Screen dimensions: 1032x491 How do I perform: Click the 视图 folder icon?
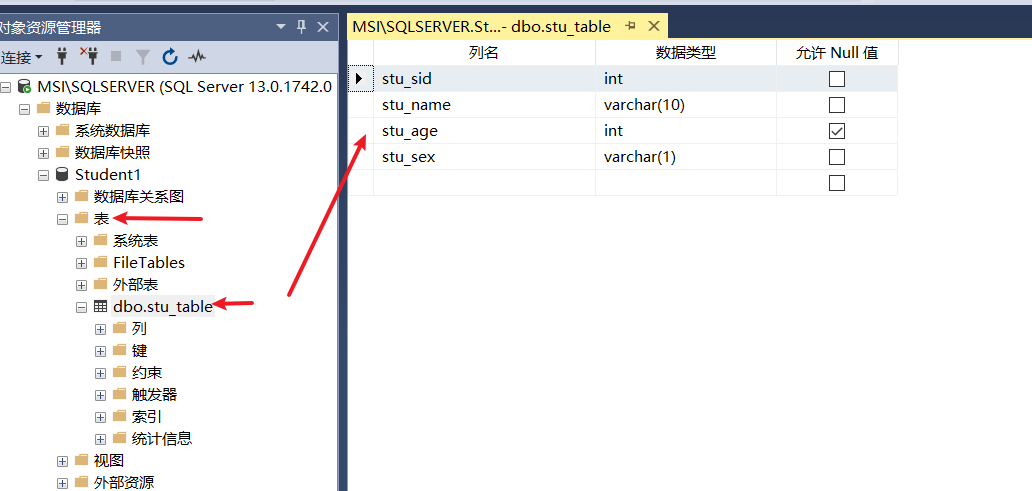[x=81, y=459]
